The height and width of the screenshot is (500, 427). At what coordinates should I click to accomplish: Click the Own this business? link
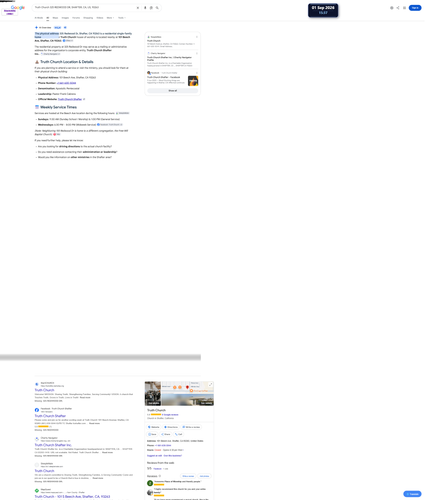[x=173, y=455]
